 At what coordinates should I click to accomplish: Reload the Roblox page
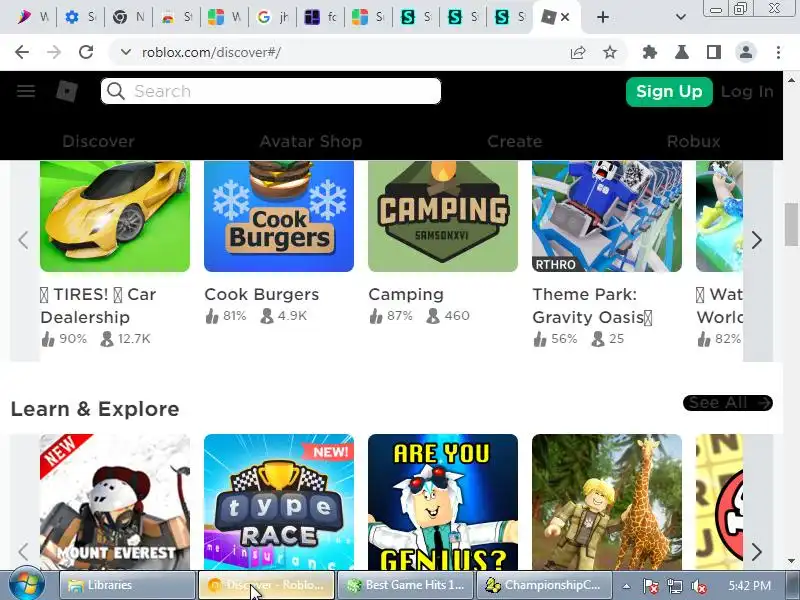coord(86,52)
